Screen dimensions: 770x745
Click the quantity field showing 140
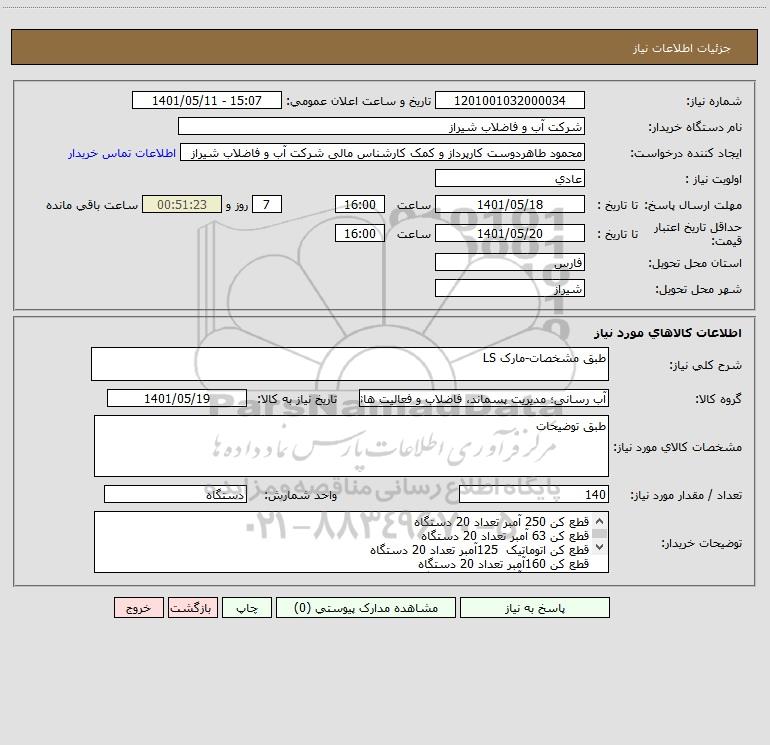click(x=534, y=495)
